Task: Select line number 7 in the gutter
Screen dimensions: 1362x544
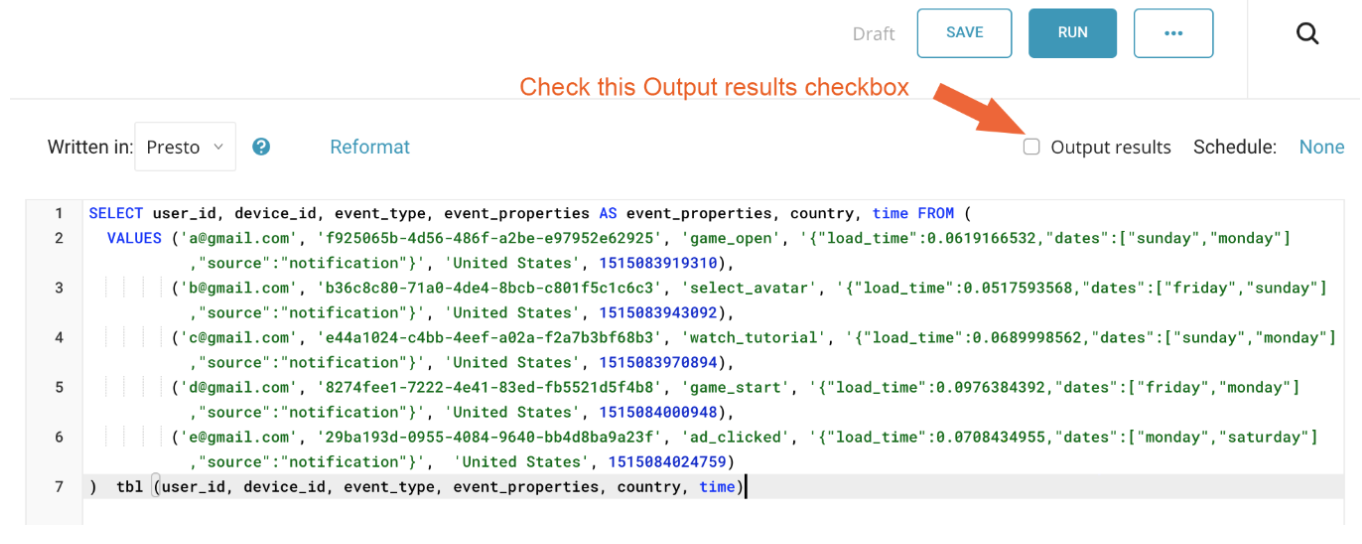Action: [59, 487]
